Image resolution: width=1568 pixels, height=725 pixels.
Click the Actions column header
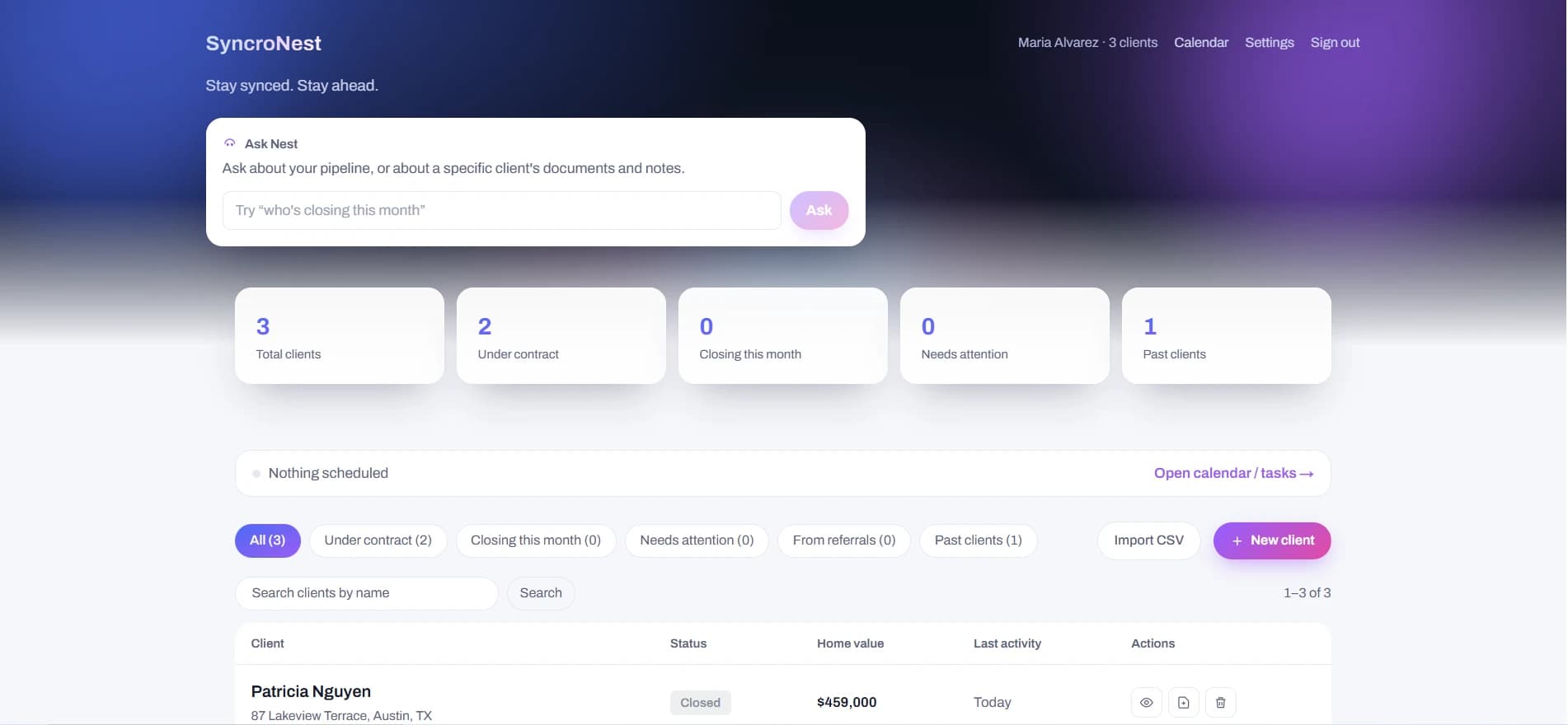coord(1153,643)
